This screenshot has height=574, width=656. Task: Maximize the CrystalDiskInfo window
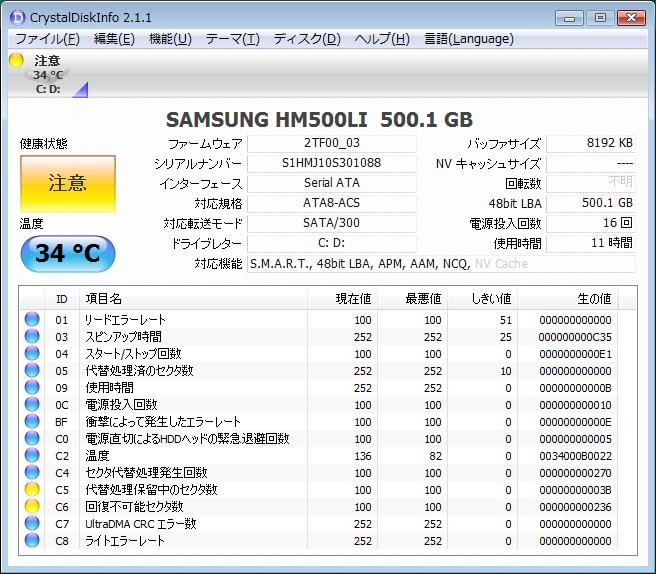click(600, 18)
